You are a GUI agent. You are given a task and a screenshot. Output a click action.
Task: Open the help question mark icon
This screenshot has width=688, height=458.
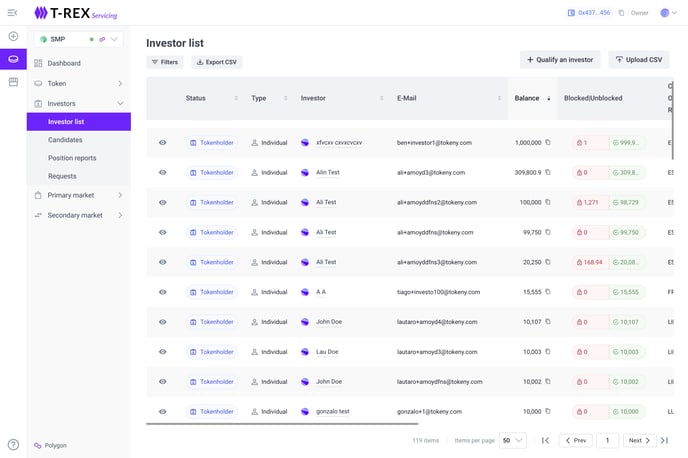[x=13, y=445]
